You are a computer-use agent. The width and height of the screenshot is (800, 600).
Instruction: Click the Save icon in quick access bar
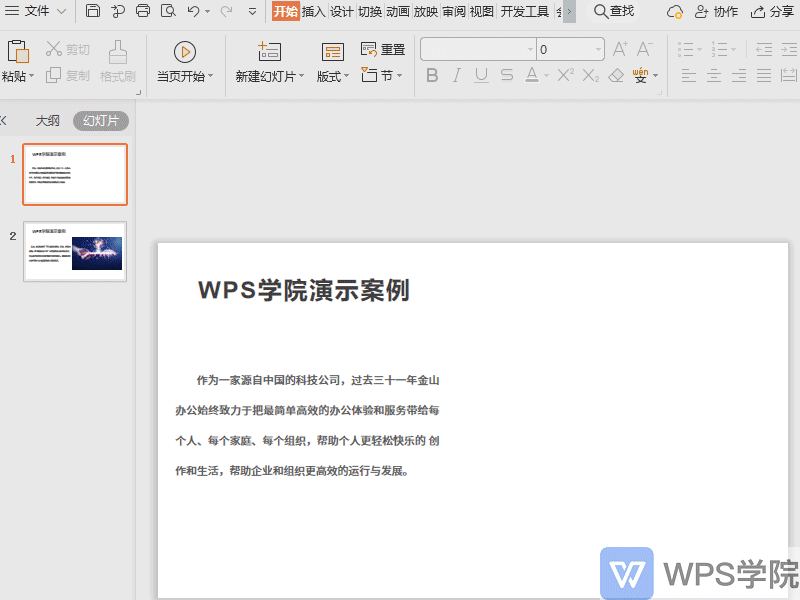pyautogui.click(x=92, y=11)
